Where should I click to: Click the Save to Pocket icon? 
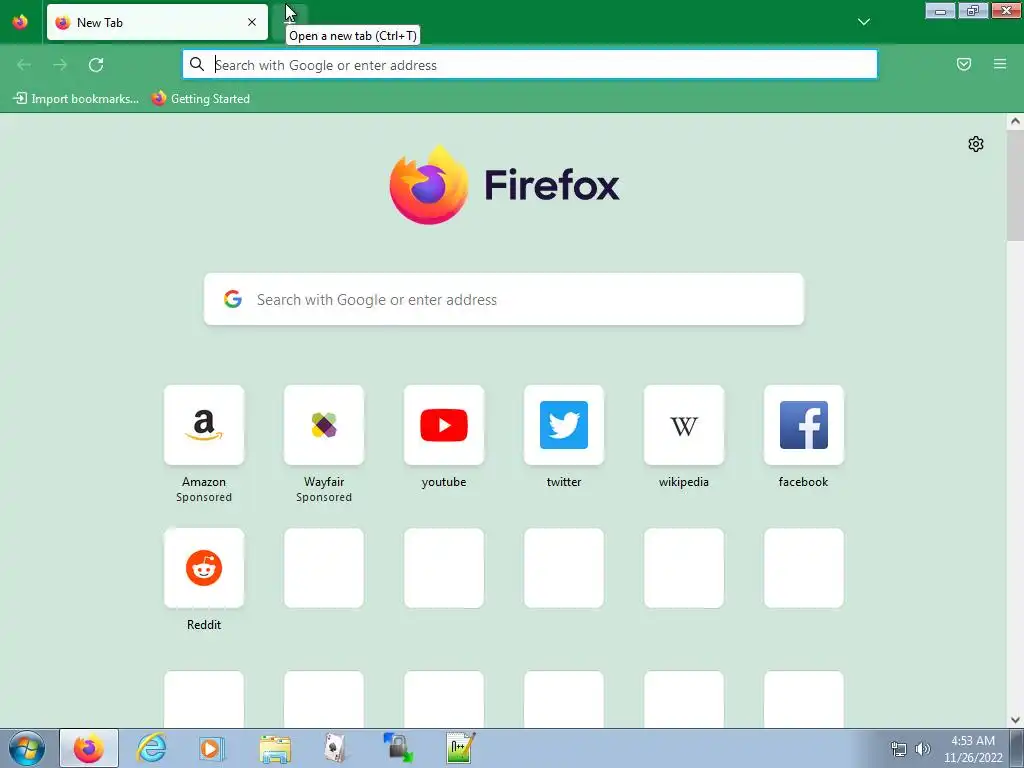click(x=964, y=64)
